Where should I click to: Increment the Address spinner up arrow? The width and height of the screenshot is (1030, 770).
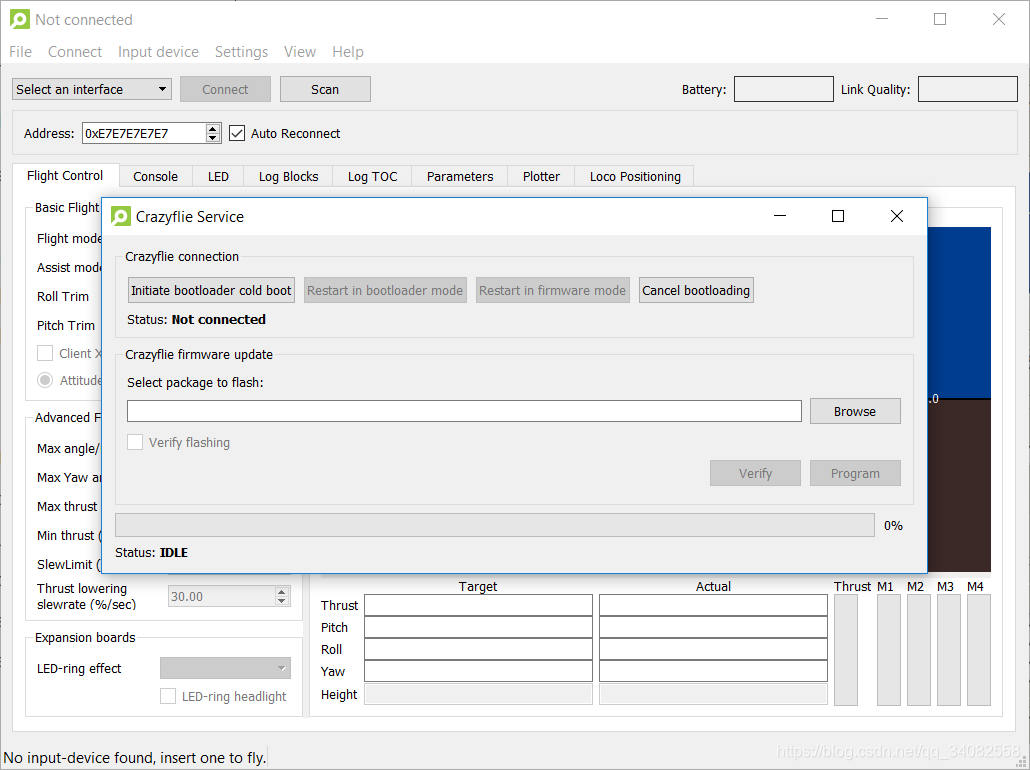(x=212, y=129)
